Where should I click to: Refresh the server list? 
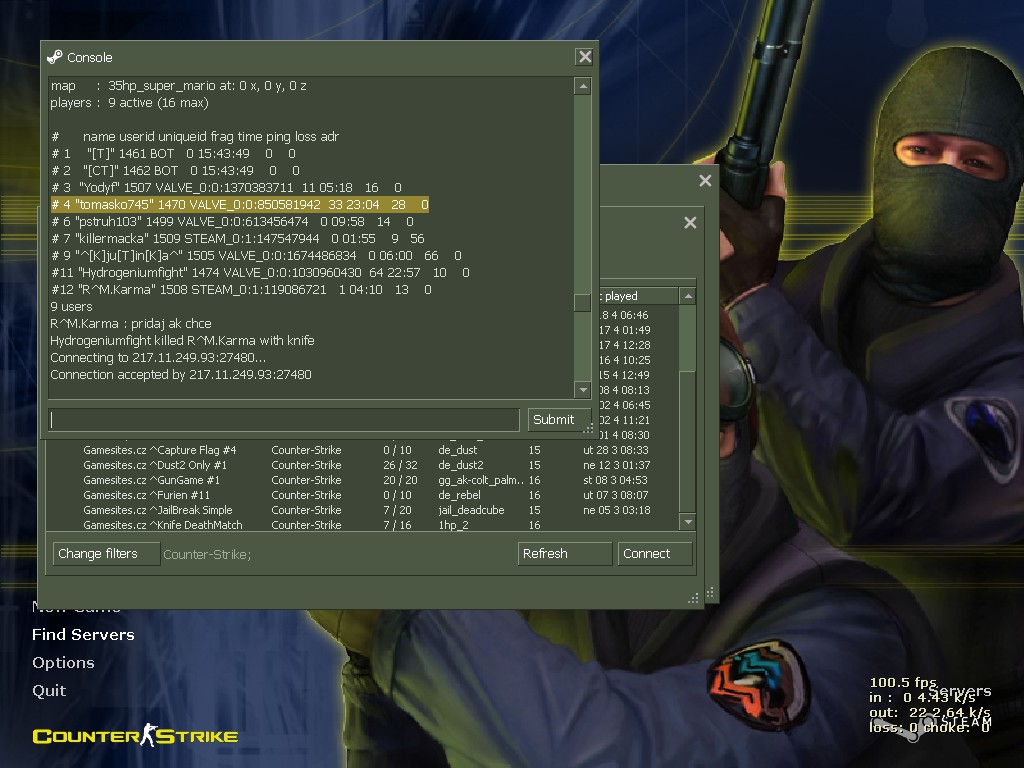point(564,554)
